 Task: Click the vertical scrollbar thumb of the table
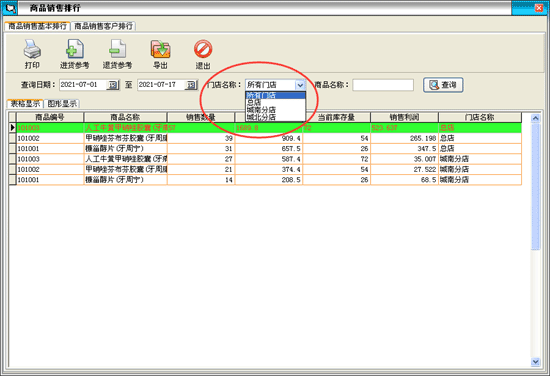535,186
